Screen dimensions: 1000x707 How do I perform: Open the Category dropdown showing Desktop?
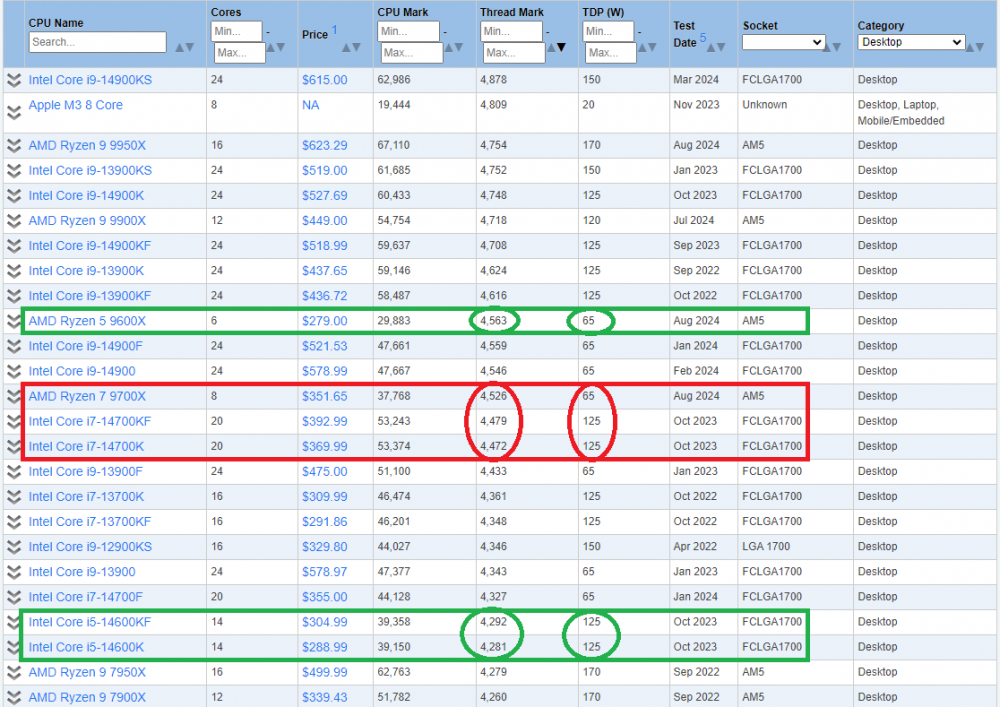point(911,42)
